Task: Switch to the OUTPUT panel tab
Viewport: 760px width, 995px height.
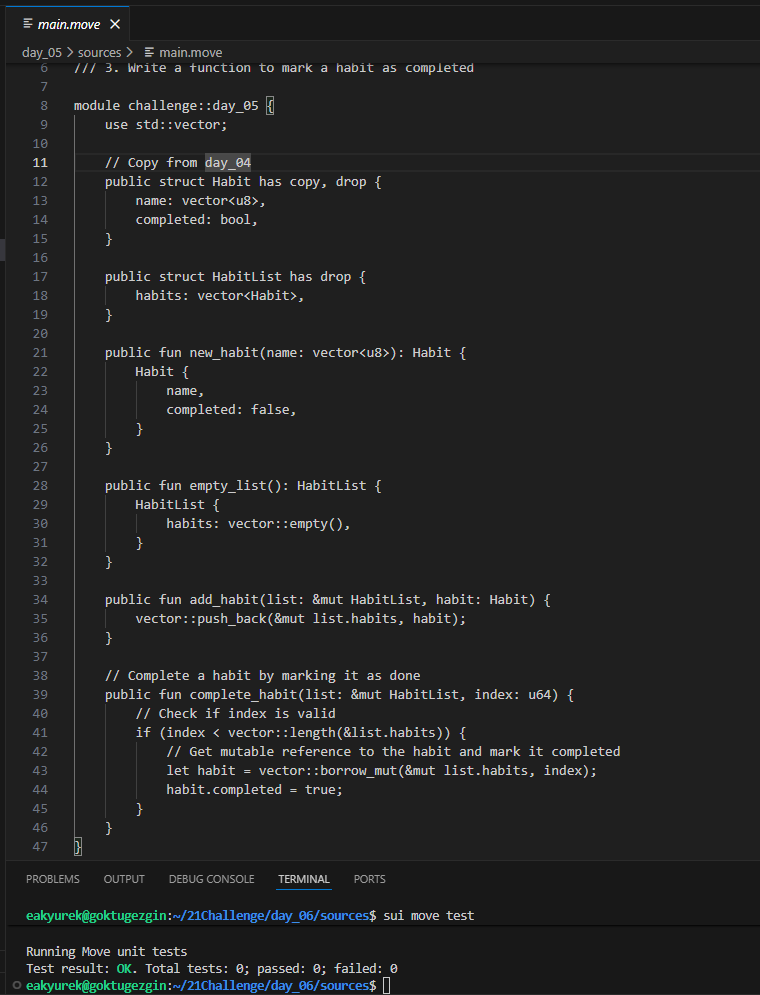Action: pyautogui.click(x=124, y=879)
